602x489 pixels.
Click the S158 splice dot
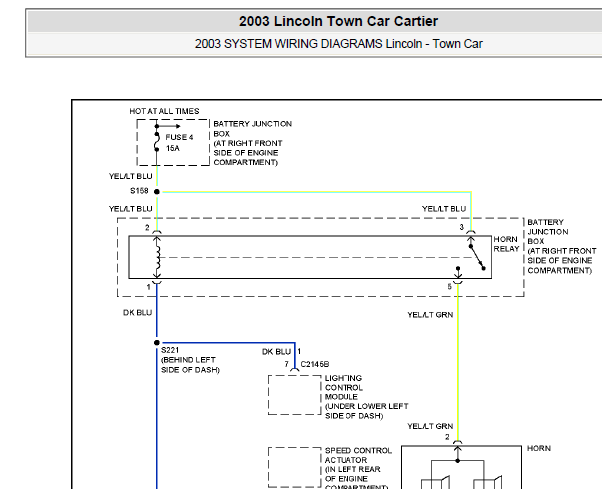[x=157, y=192]
